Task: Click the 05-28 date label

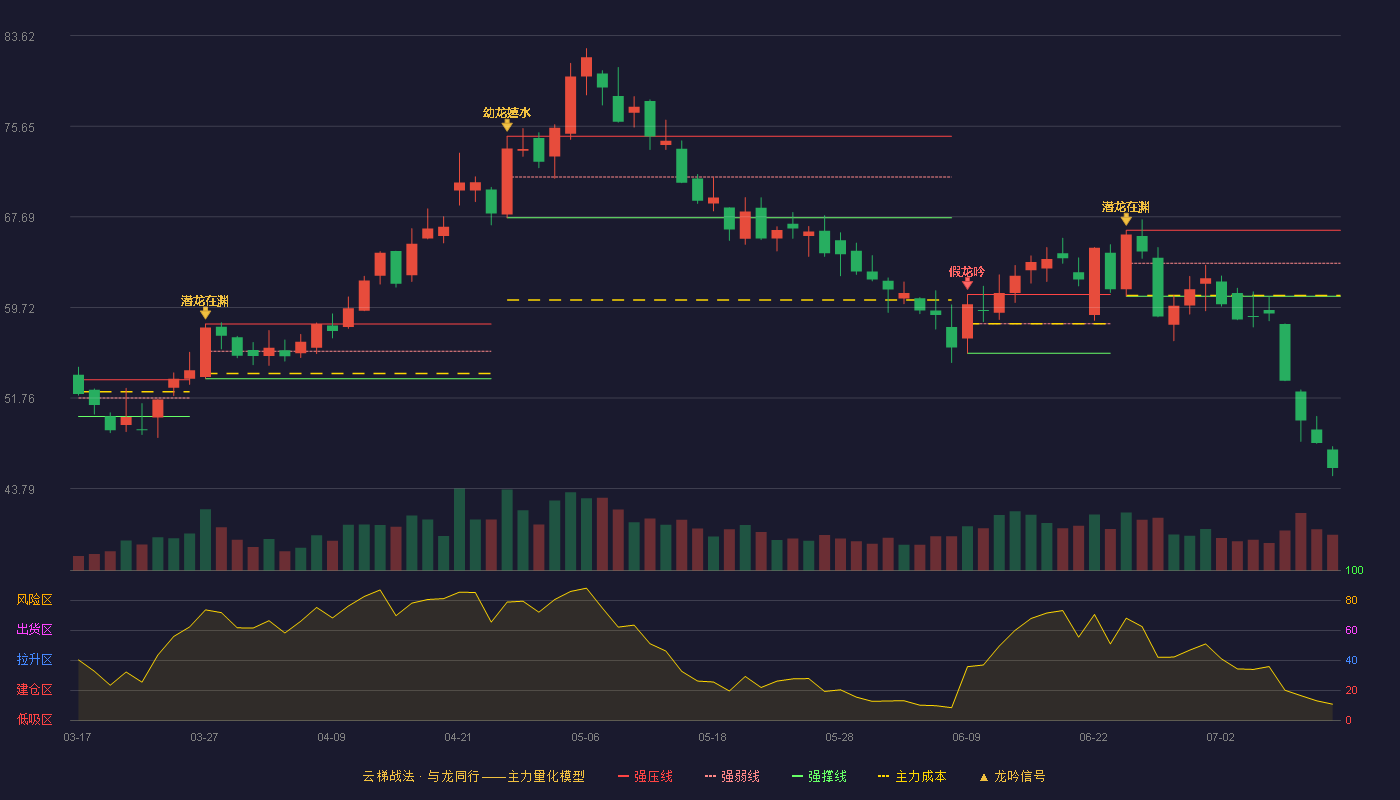Action: tap(839, 737)
